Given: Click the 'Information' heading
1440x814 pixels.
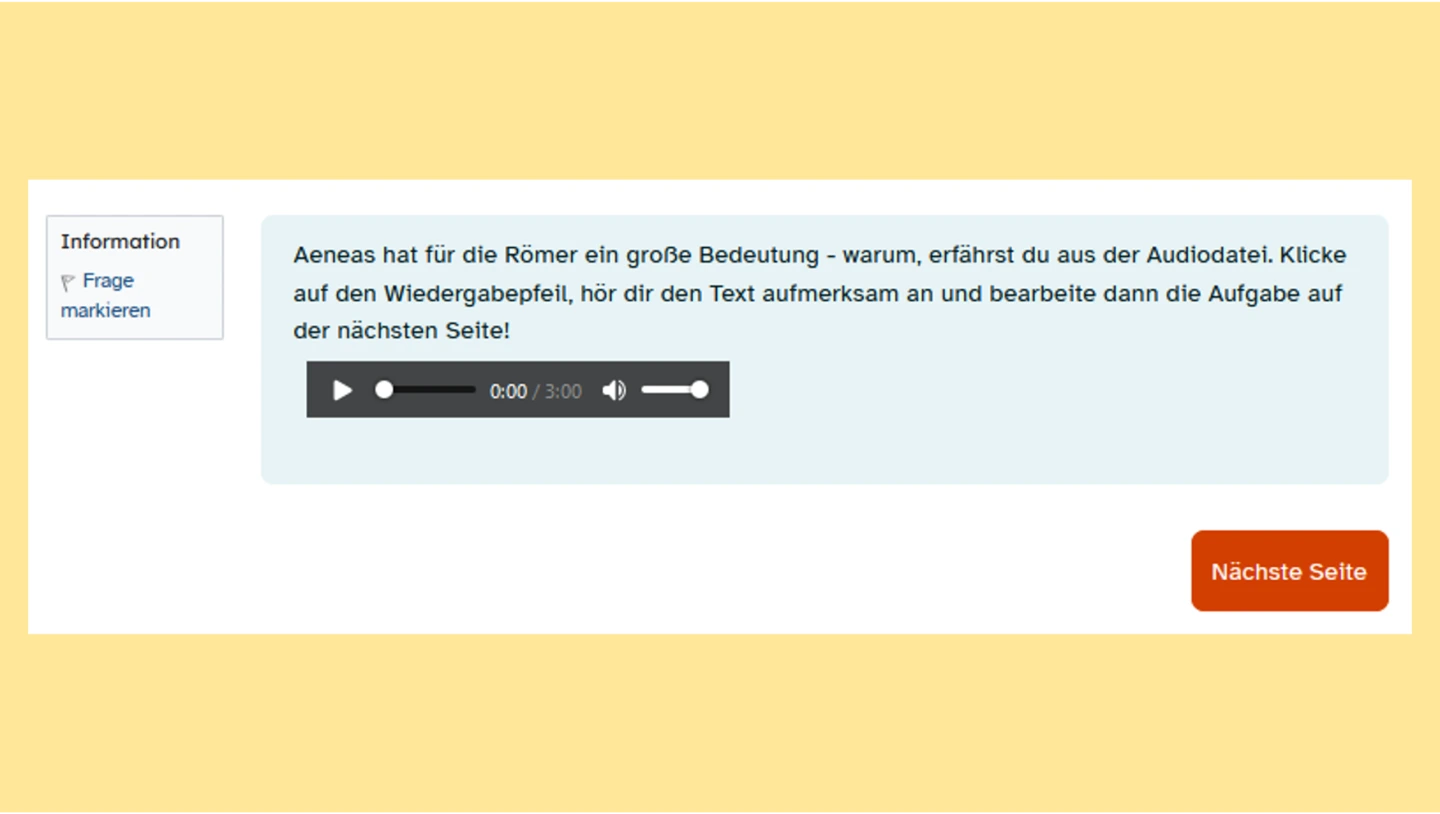Looking at the screenshot, I should (x=120, y=241).
